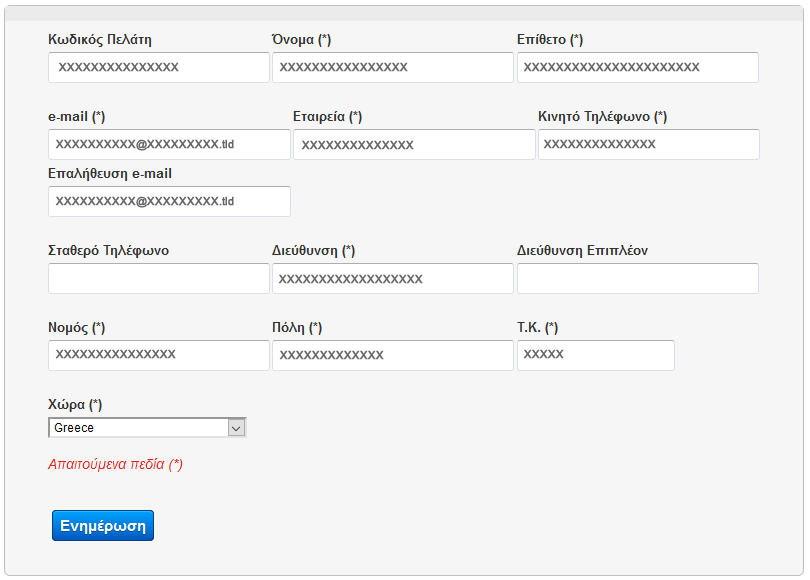Screen dimensions: 810x580
Task: Focus the required Διεύθυνση (*) text box
Action: [x=392, y=279]
